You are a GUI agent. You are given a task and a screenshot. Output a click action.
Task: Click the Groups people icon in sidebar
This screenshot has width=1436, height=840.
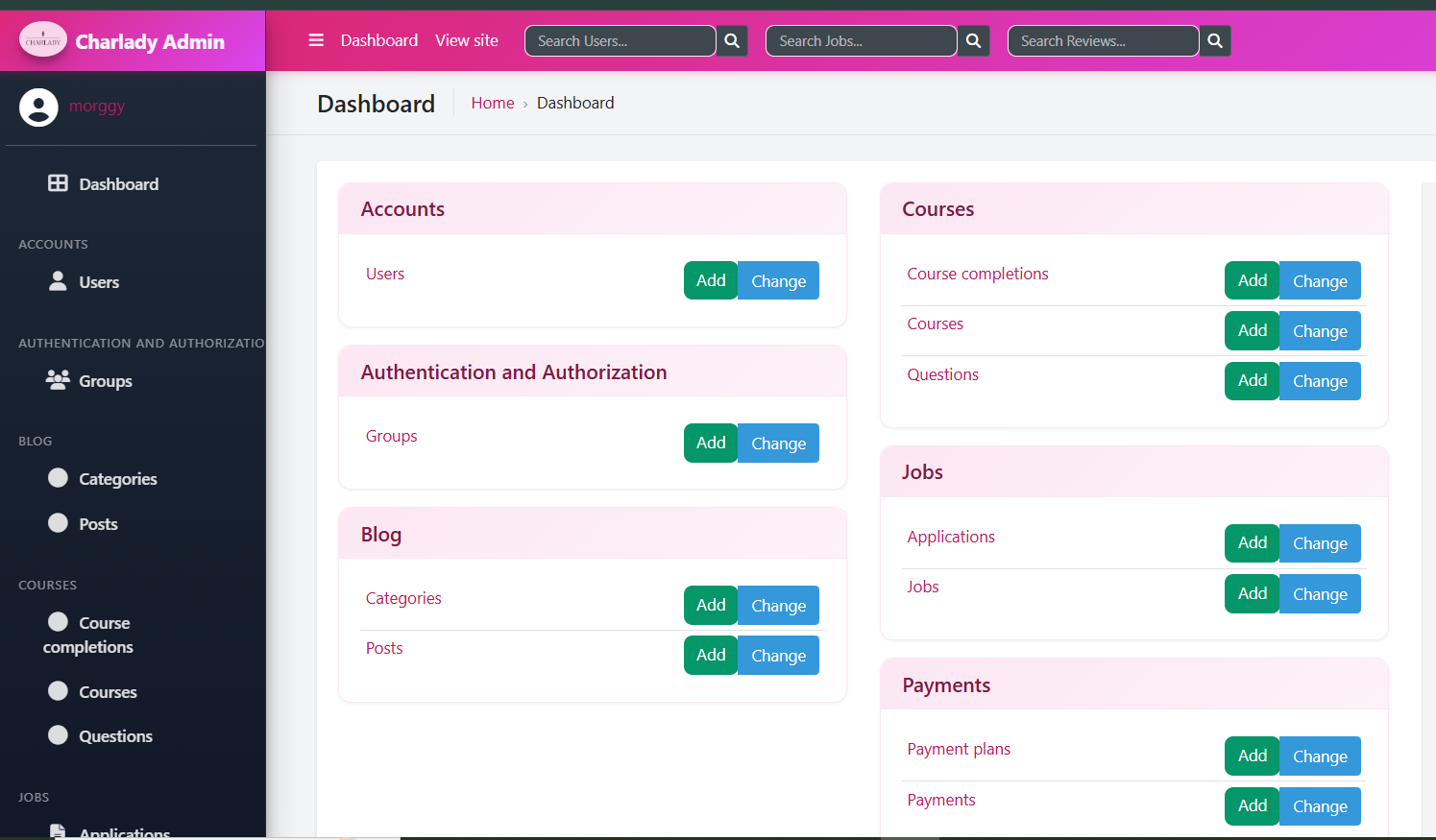pyautogui.click(x=58, y=380)
